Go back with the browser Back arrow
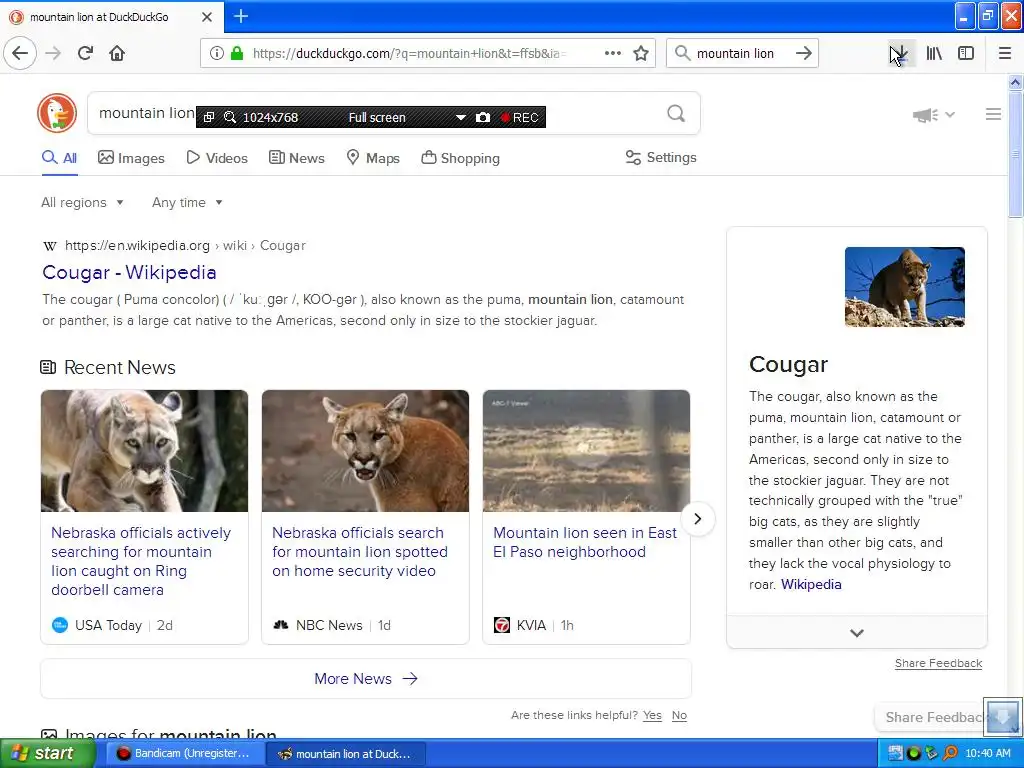The width and height of the screenshot is (1024, 768). (20, 53)
